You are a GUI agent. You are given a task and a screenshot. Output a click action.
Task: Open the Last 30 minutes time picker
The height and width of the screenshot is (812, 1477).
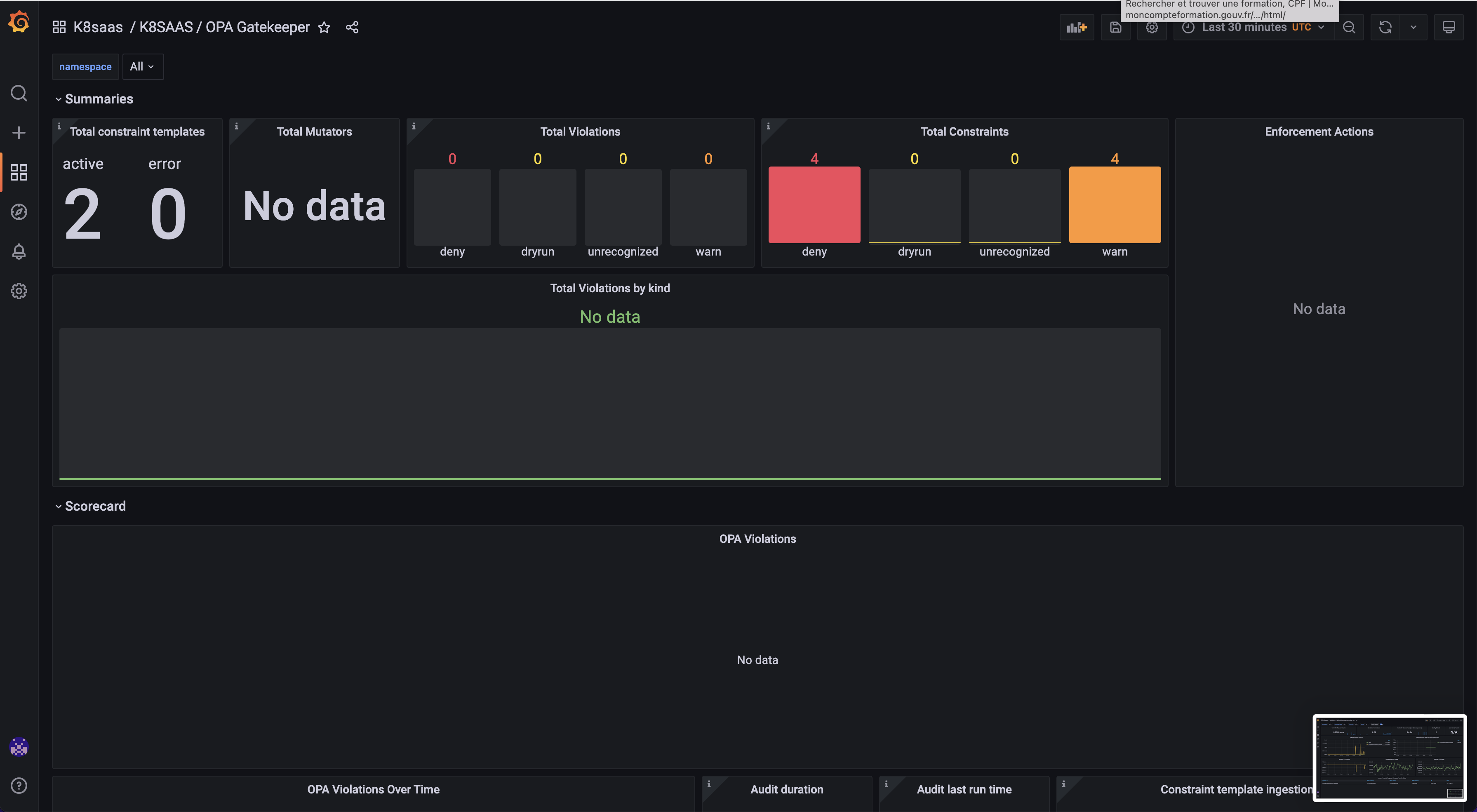(x=1254, y=27)
